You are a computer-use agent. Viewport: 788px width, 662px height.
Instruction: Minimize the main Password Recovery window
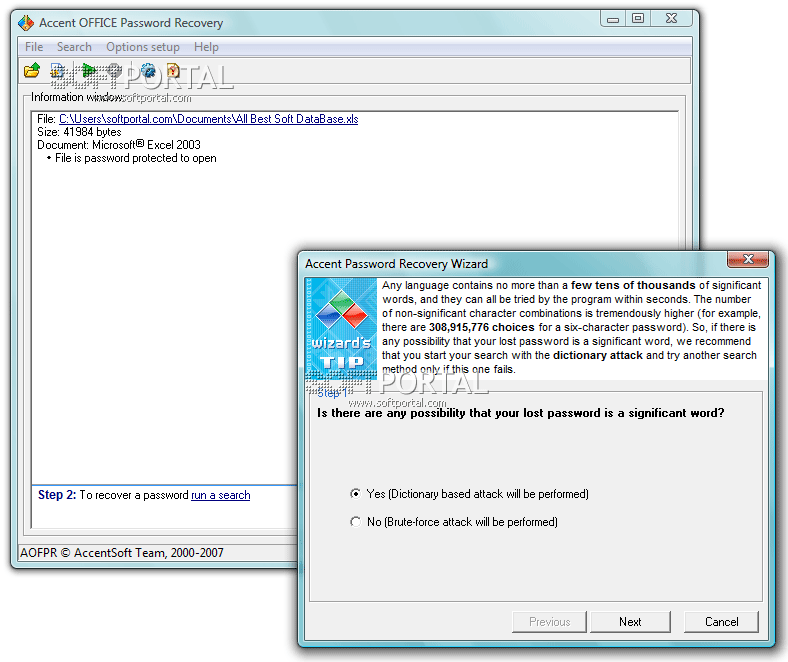(x=613, y=19)
